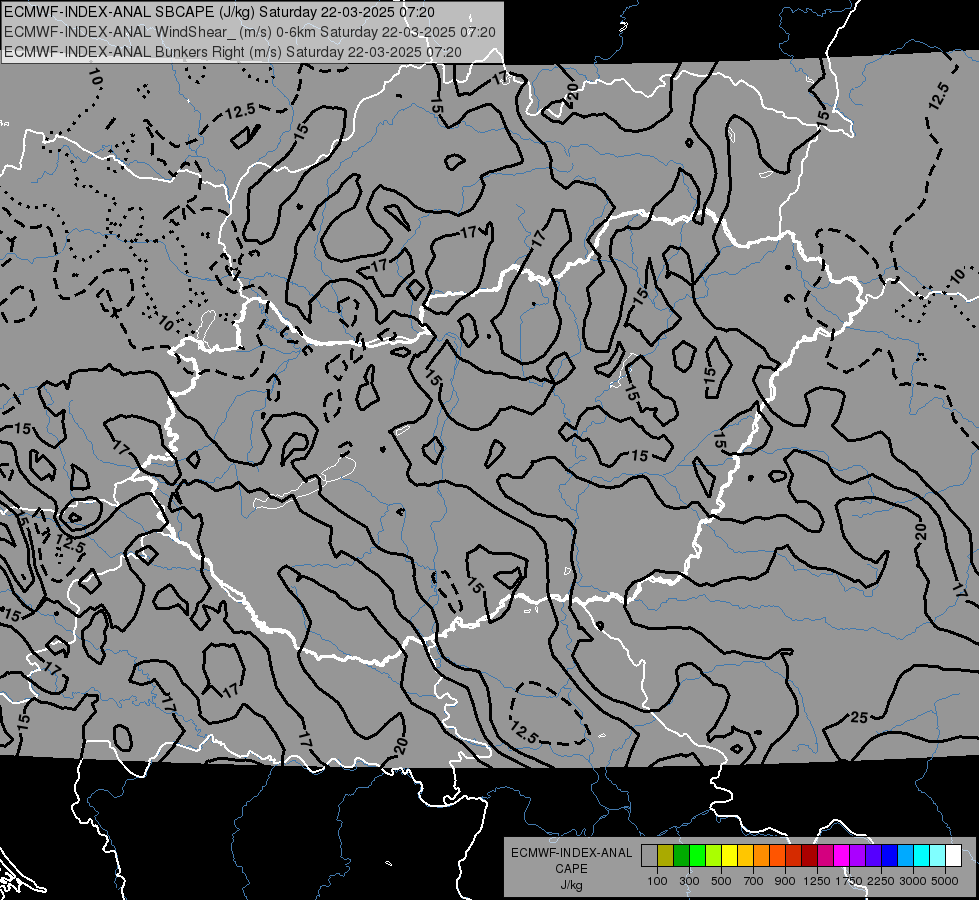Click the Bunkers Right title line
979x900 pixels.
pos(233,52)
